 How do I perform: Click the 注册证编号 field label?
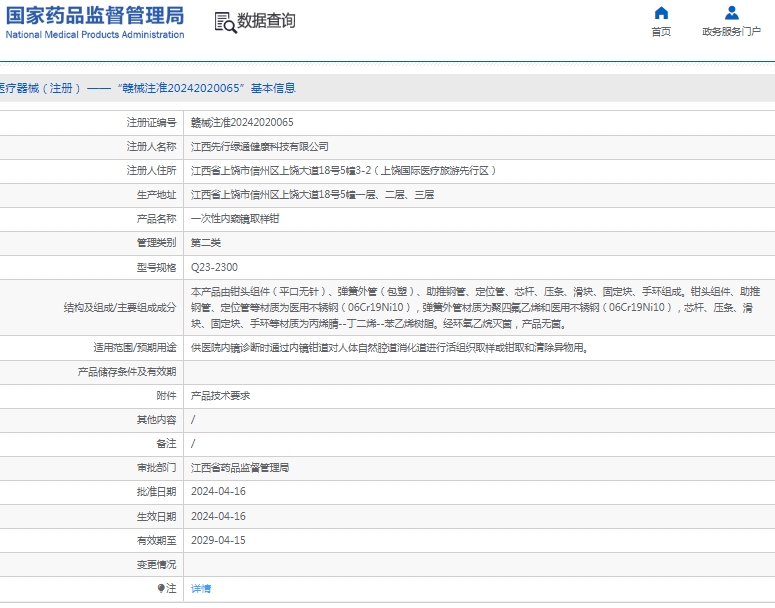pyautogui.click(x=151, y=122)
